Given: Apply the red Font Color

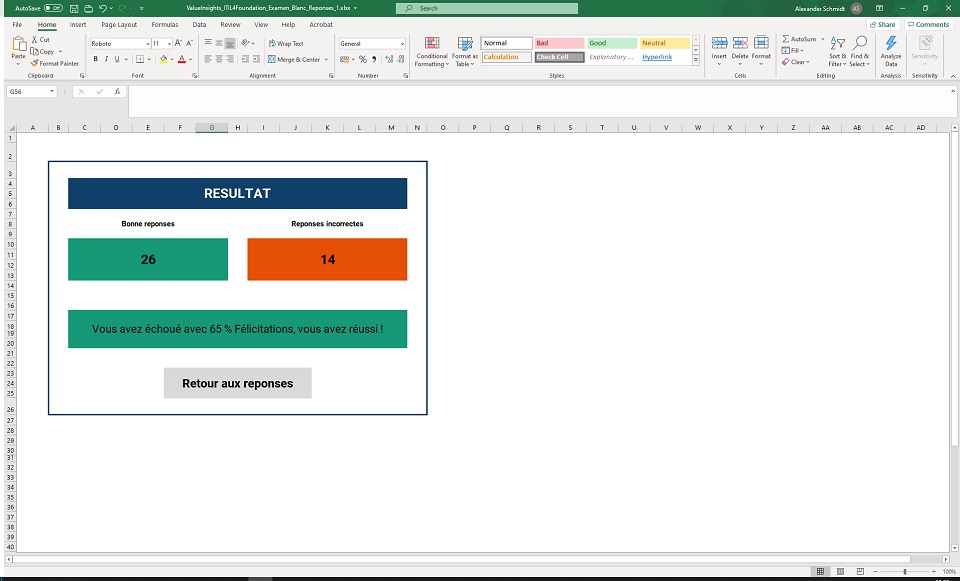Looking at the screenshot, I should pyautogui.click(x=182, y=59).
